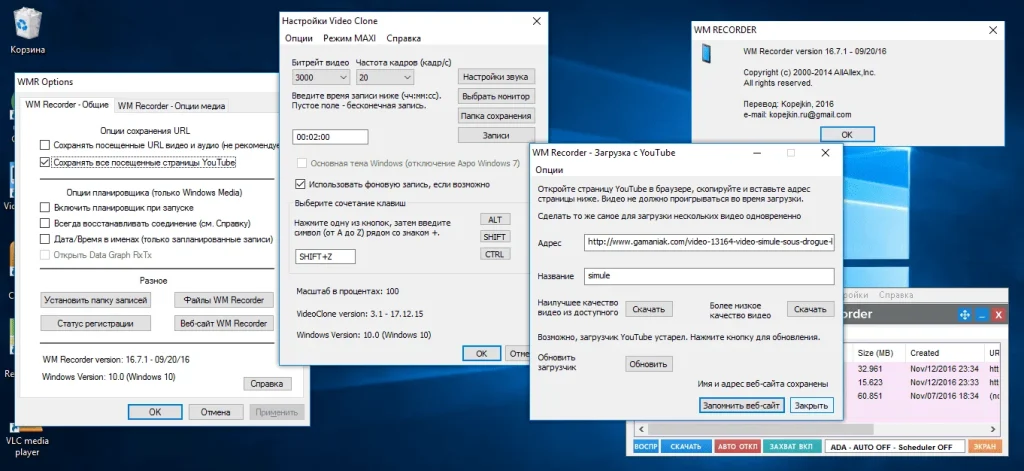This screenshot has width=1024, height=471.
Task: Click 'Установить папку записей' button
Action: tap(96, 300)
